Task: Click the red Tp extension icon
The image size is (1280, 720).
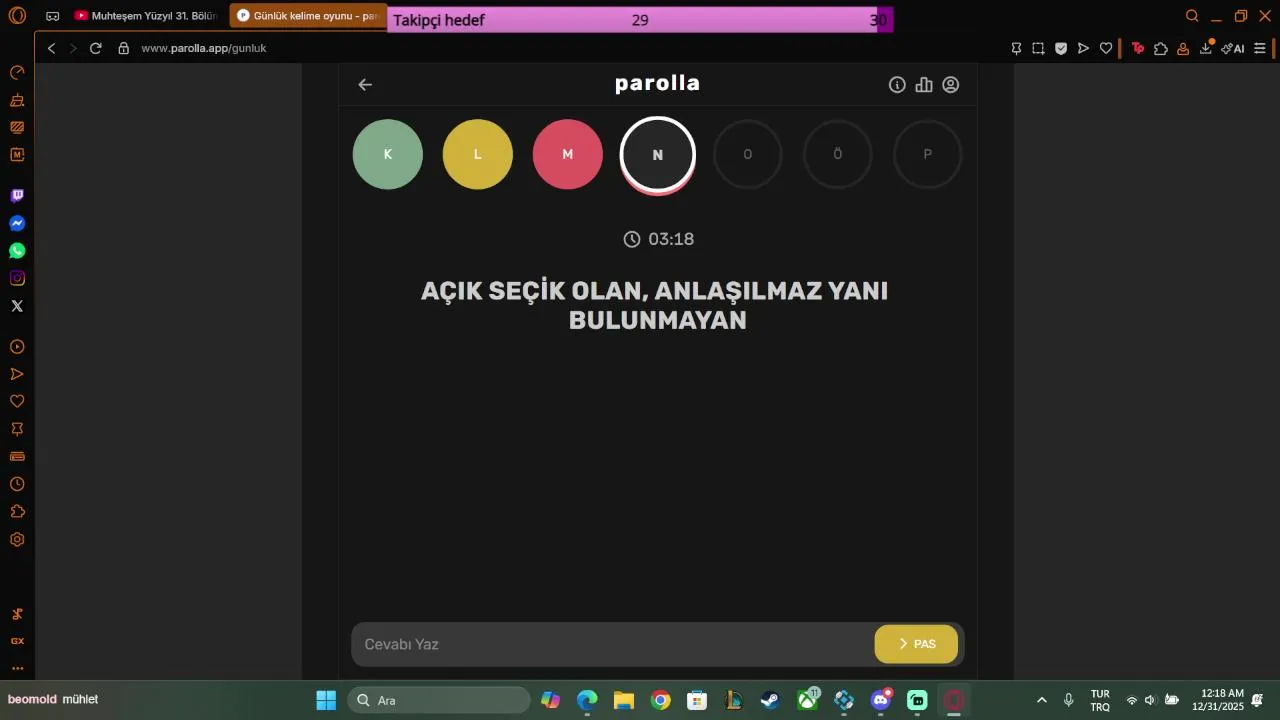Action: coord(1138,48)
